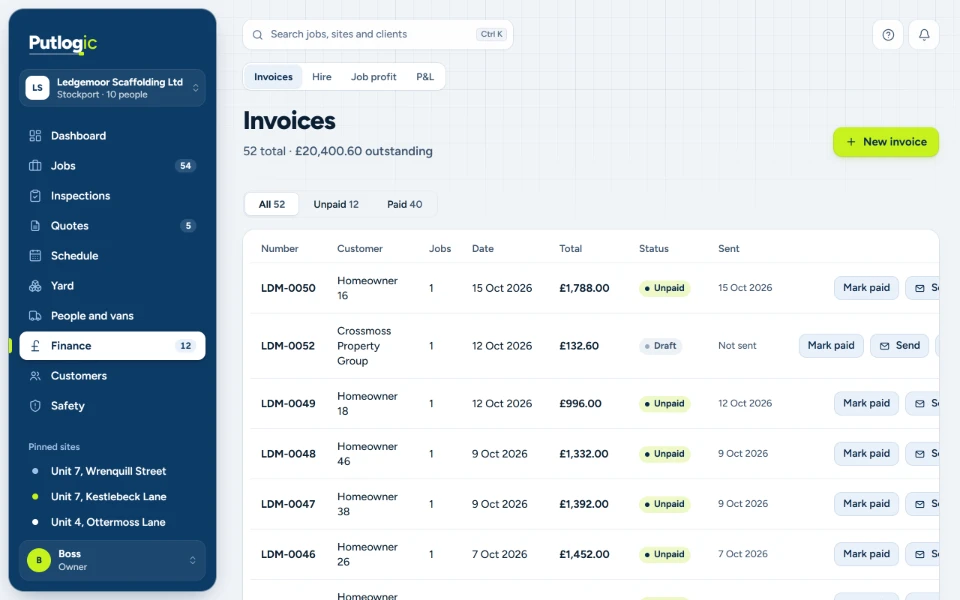Image resolution: width=960 pixels, height=600 pixels.
Task: Expand the Ledgemoor Scaffolding Ltd company switcher
Action: click(x=113, y=88)
